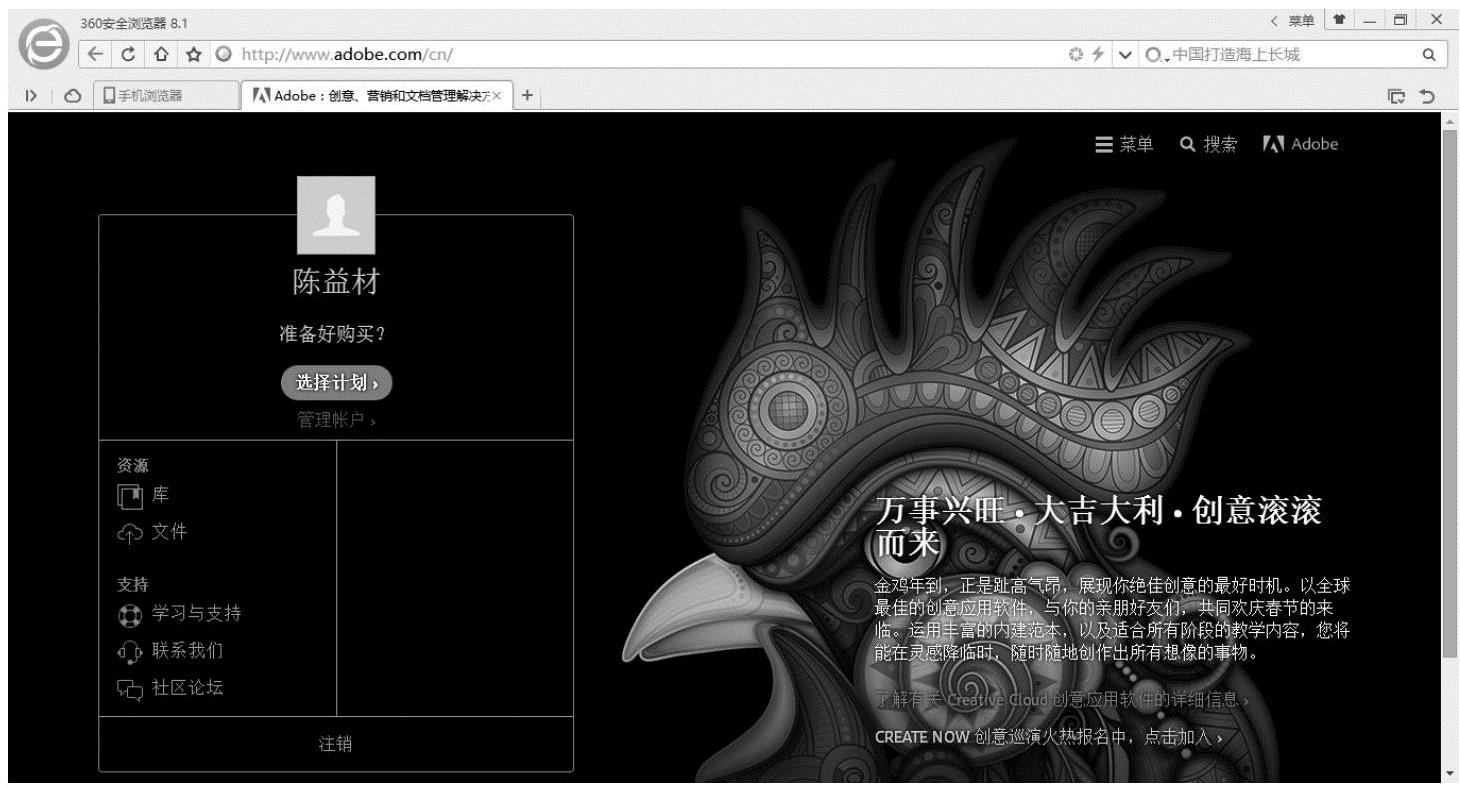
Task: Click the headline 万事兴旺 大吉大利
Action: point(1098,528)
